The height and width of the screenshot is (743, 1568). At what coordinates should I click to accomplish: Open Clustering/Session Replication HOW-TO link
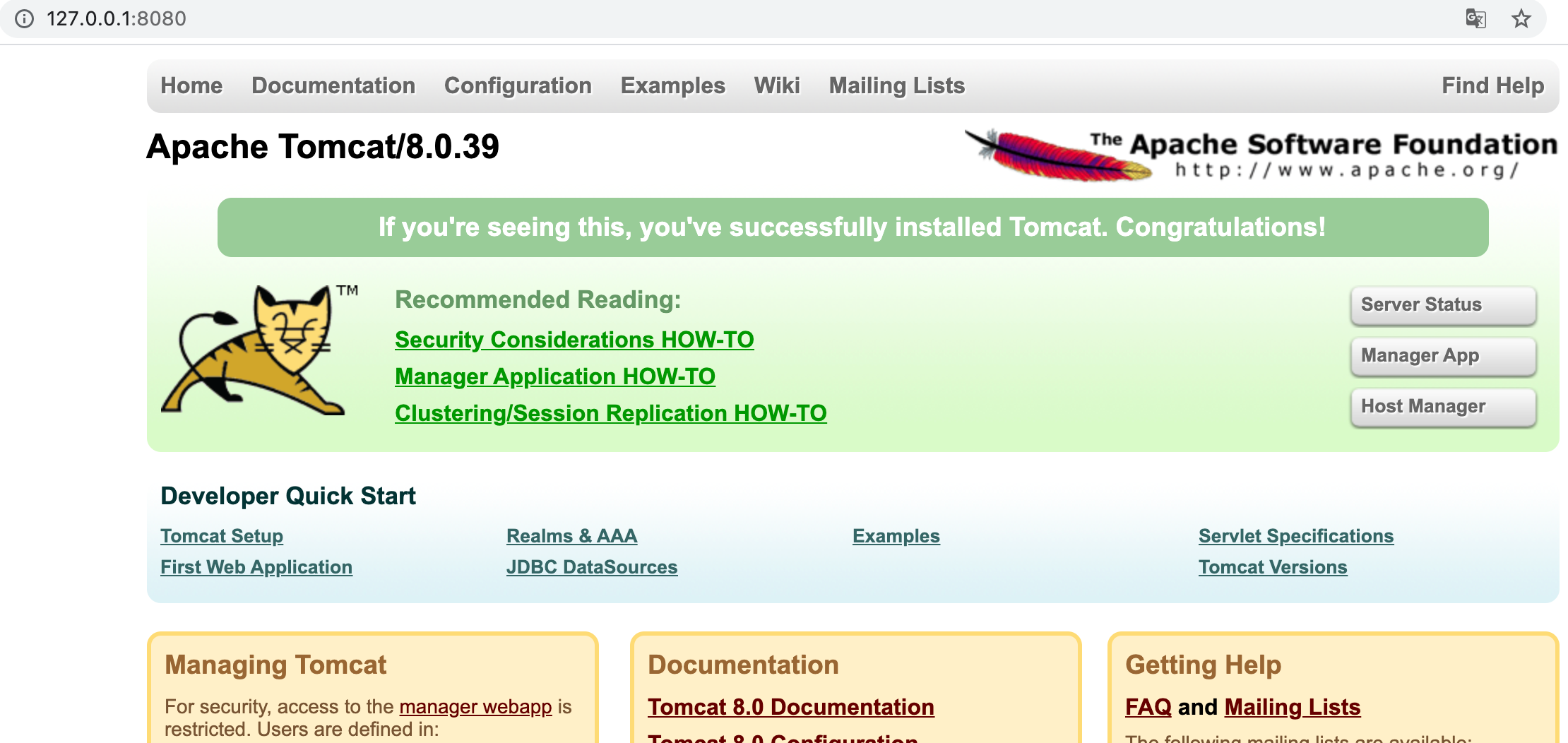click(x=611, y=413)
